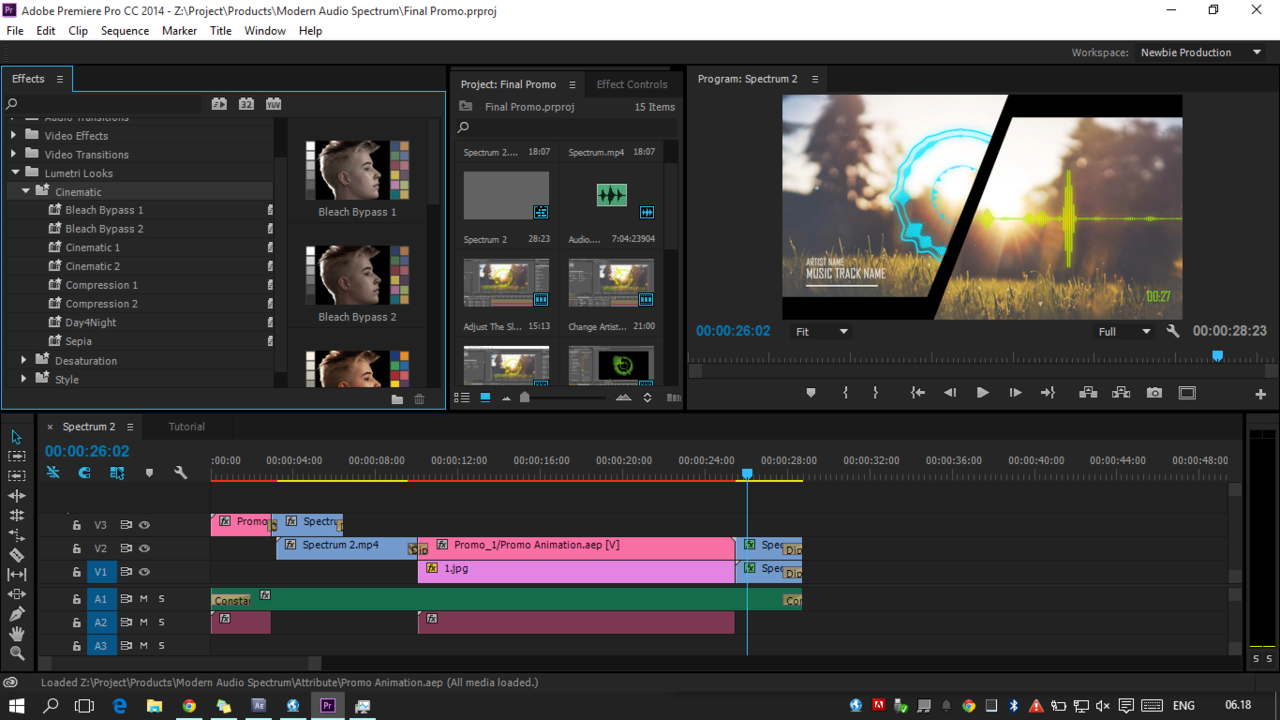Select the Pen tool

click(17, 614)
